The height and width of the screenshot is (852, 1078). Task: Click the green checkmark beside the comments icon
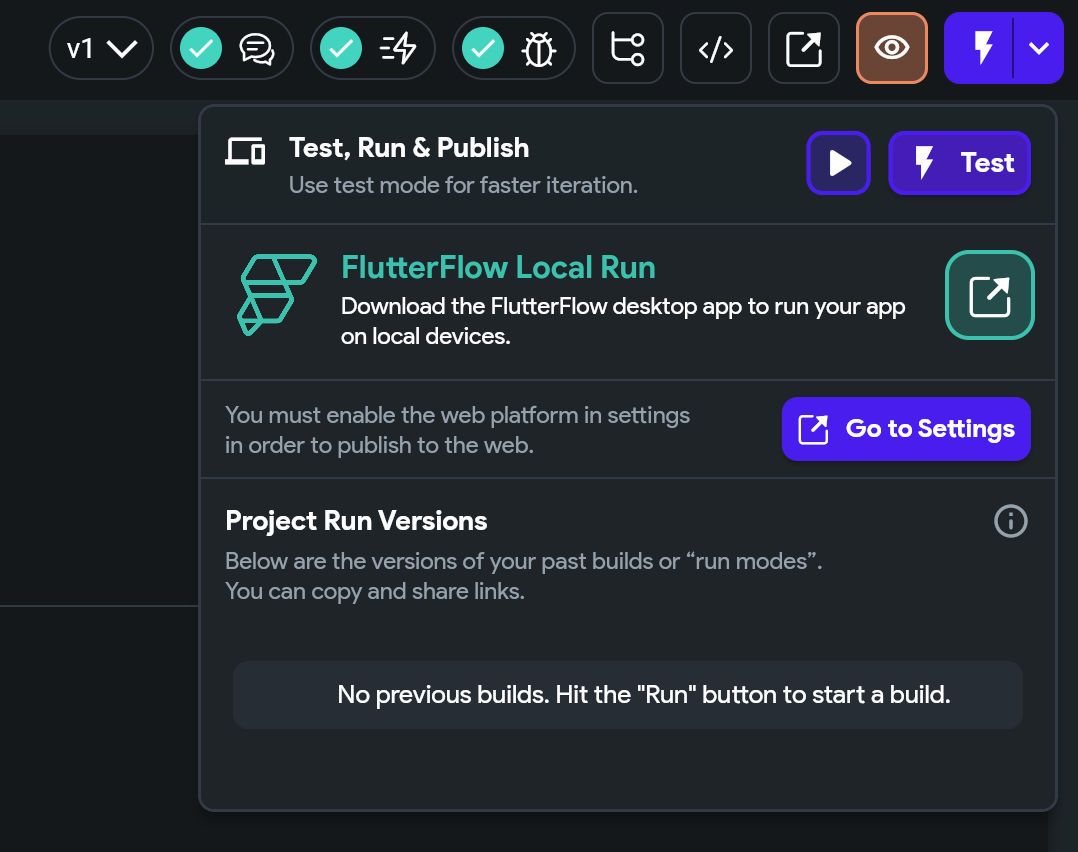pyautogui.click(x=201, y=48)
